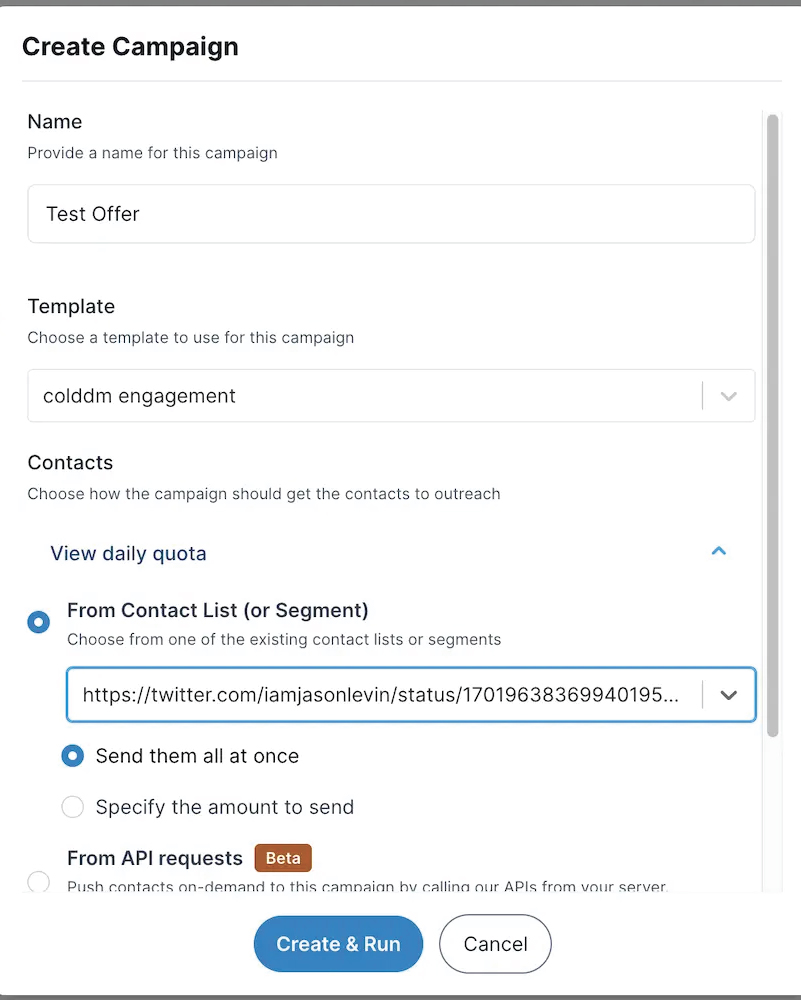
Task: Select the From Contact List radio button
Action: pyautogui.click(x=38, y=621)
